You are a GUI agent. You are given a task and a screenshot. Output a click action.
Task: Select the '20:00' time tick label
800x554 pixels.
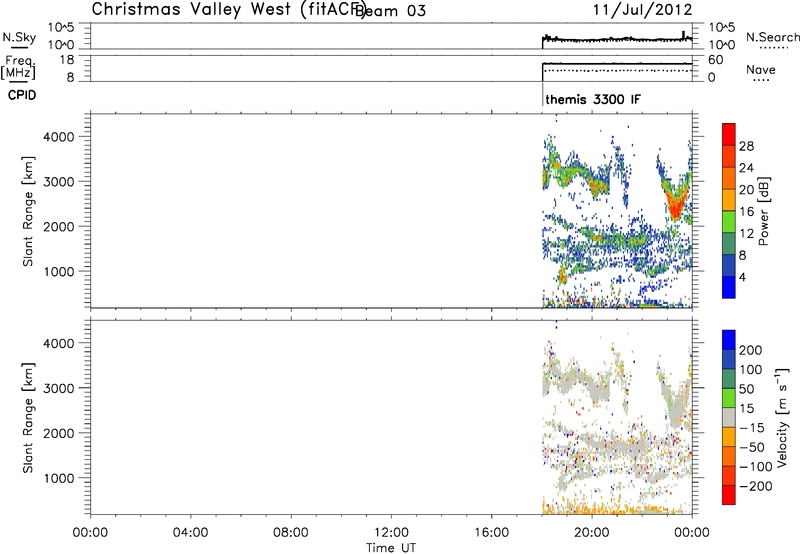click(x=591, y=533)
